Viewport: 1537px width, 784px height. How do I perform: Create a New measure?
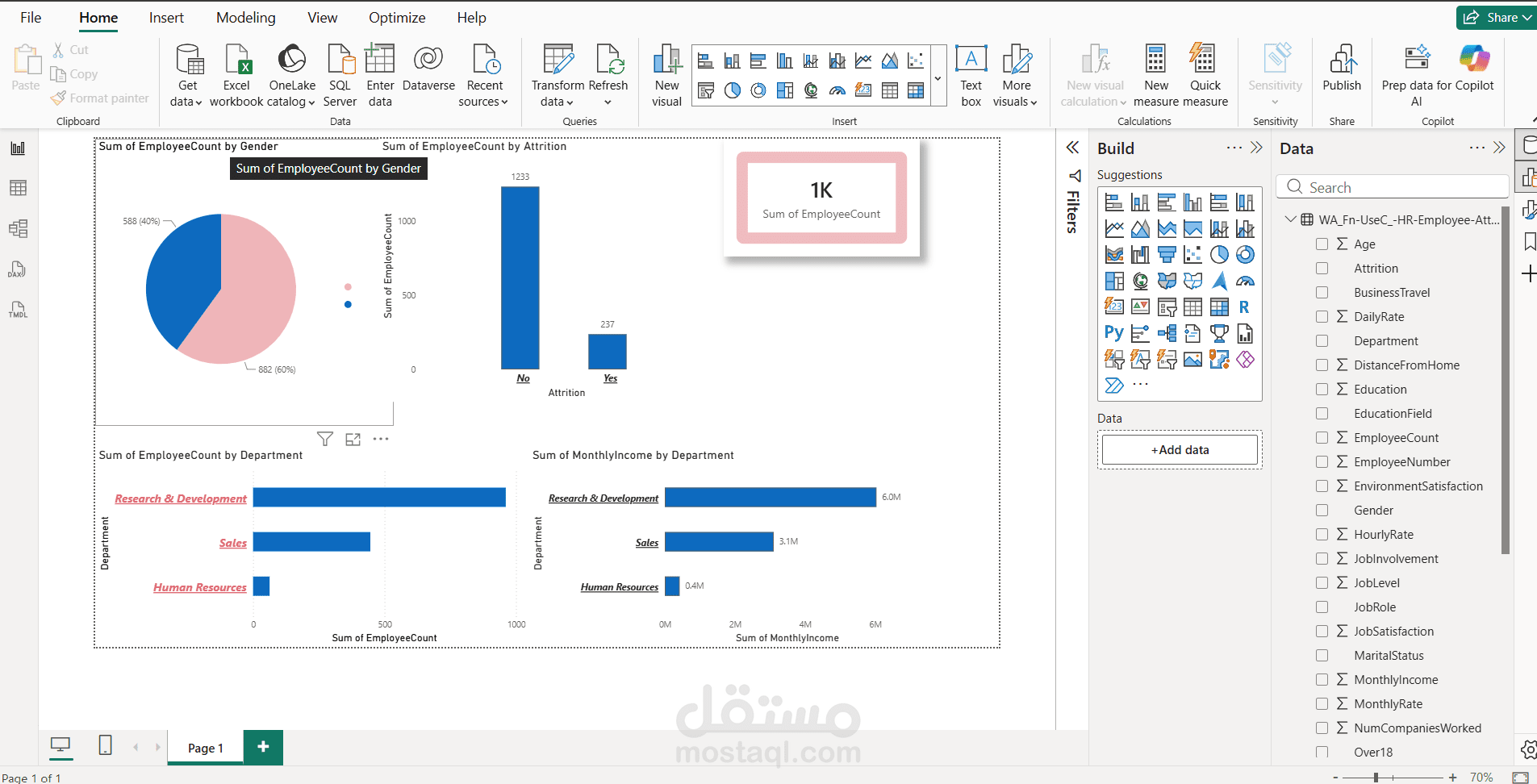1156,76
